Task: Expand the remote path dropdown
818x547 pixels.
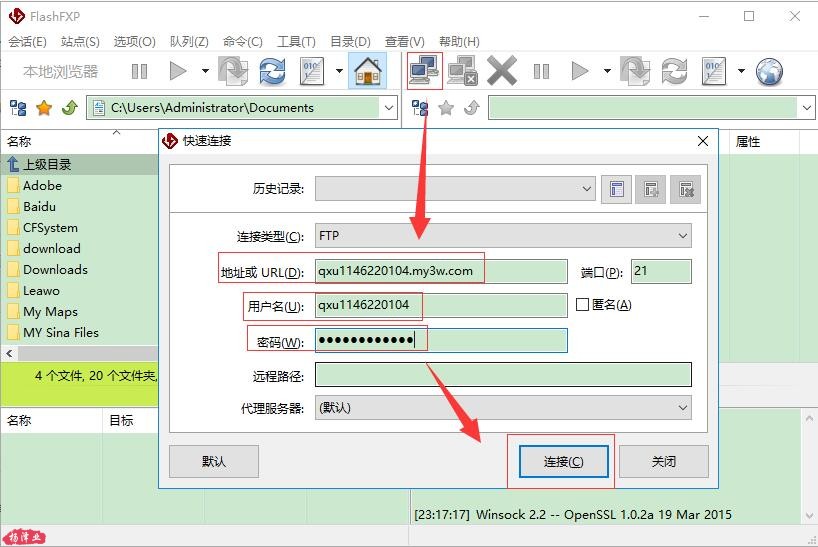Action: pyautogui.click(x=807, y=108)
